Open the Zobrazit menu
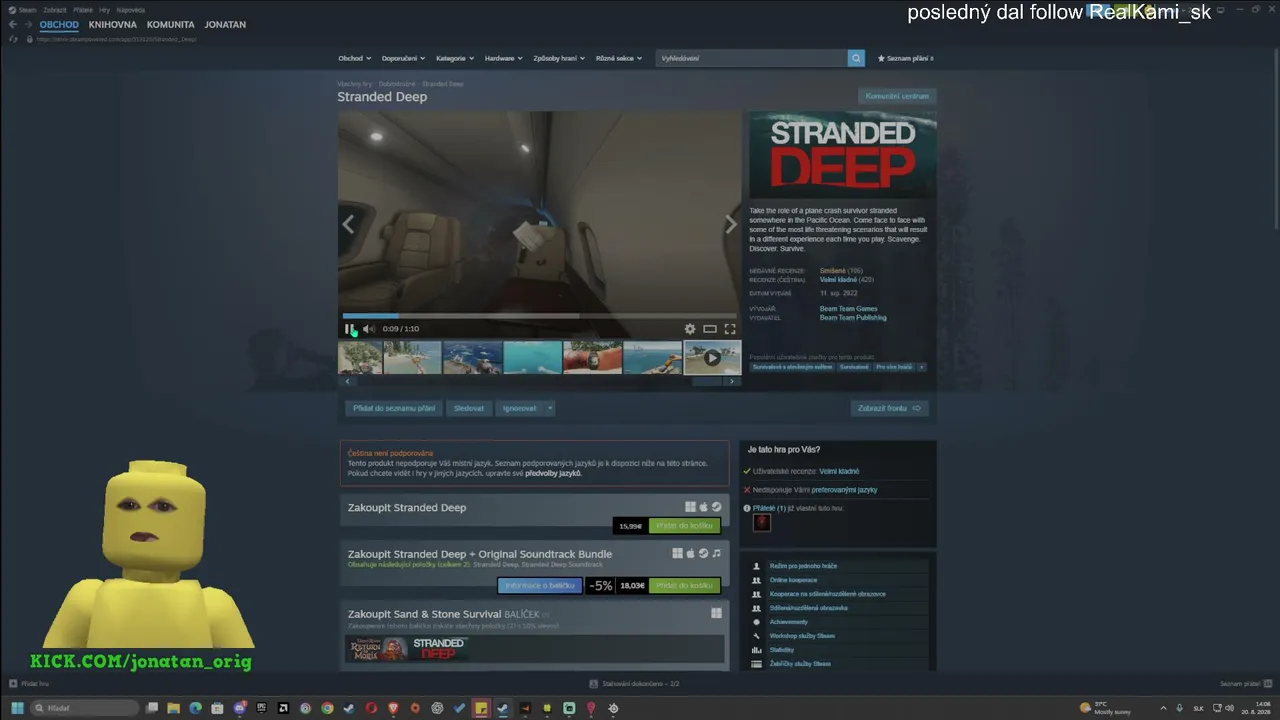This screenshot has width=1280, height=720. (54, 10)
